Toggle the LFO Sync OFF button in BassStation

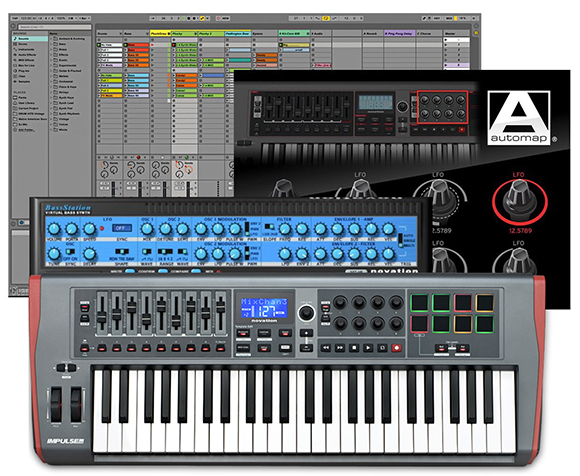(x=122, y=228)
